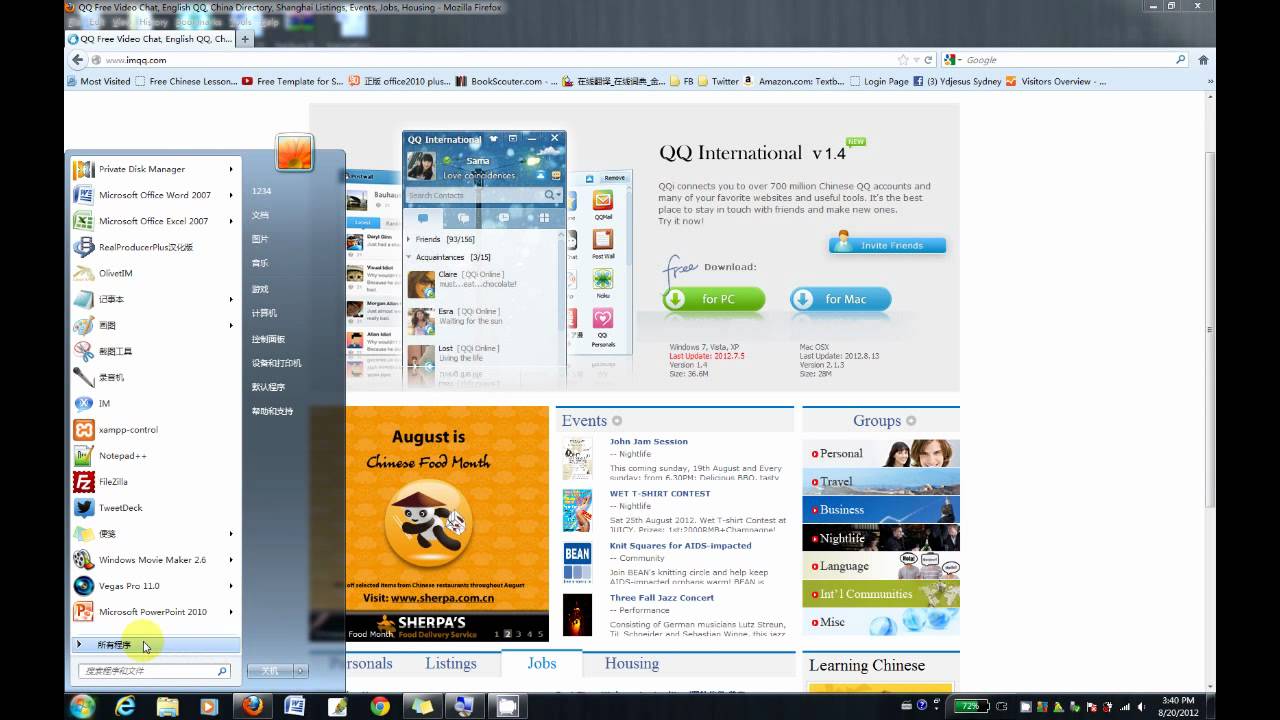Open the Three Fall Jazz Concert link
This screenshot has height=720, width=1280.
coord(662,597)
